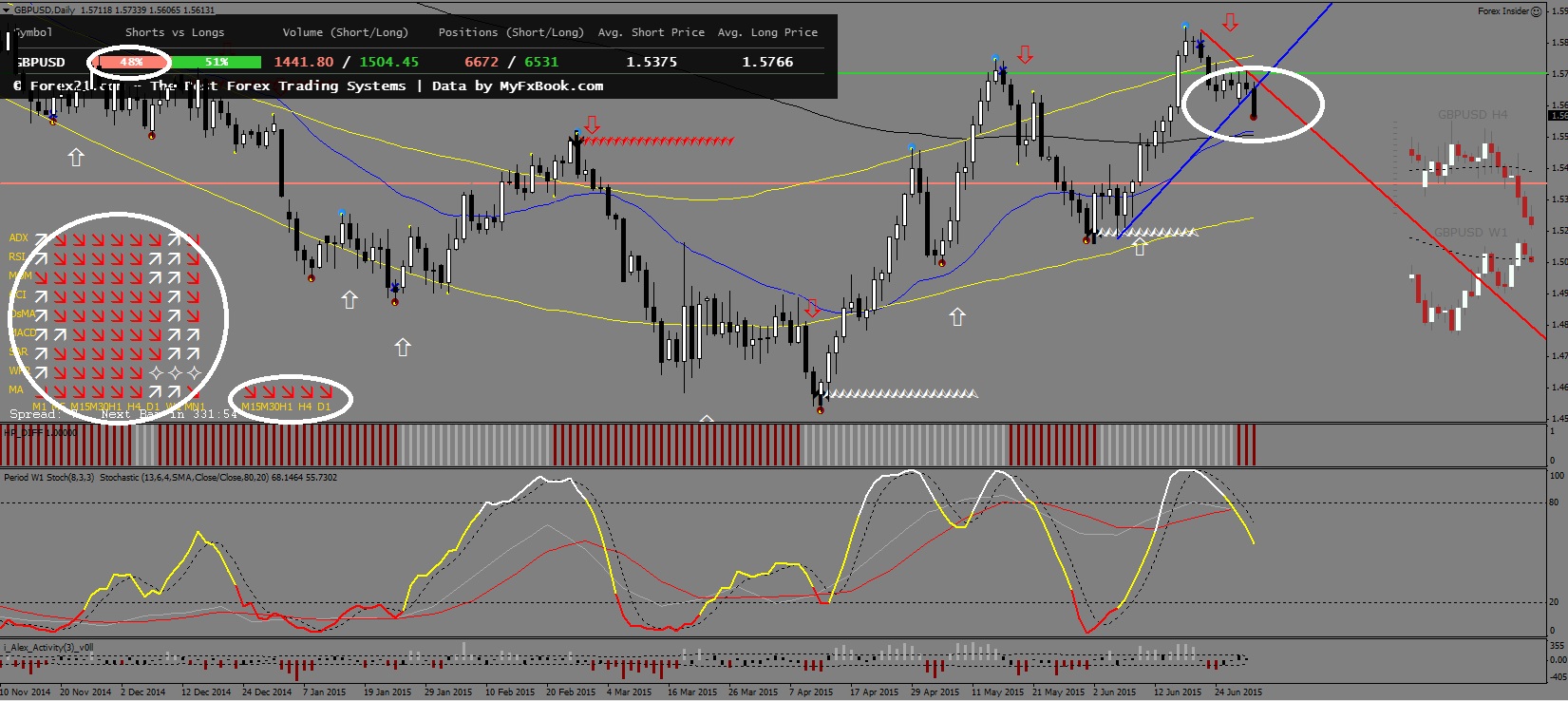Click the Volume (Short/Long) column header
Image resolution: width=1568 pixels, height=701 pixels.
[346, 32]
